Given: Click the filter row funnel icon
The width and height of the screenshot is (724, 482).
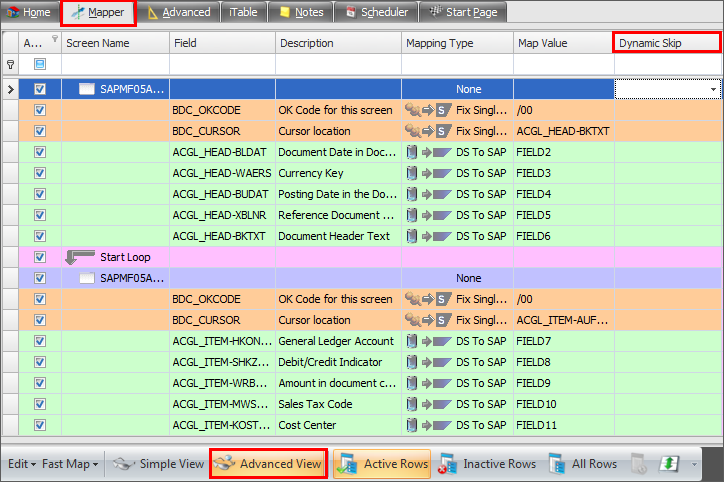Looking at the screenshot, I should [x=10, y=64].
